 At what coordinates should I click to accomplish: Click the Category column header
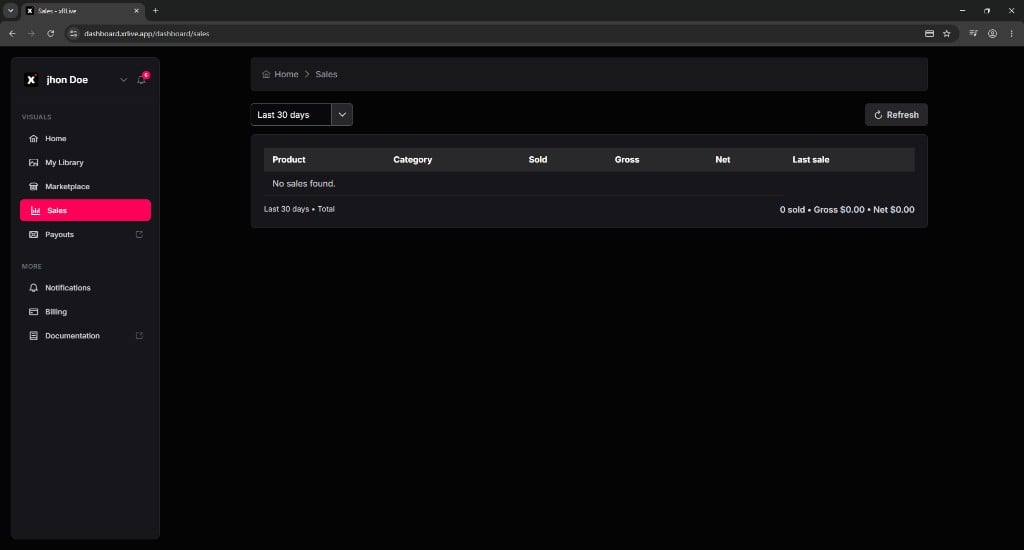tap(413, 160)
